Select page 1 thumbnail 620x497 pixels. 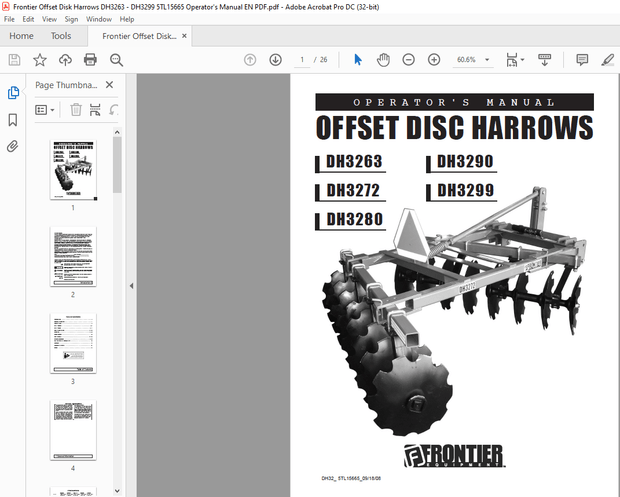pyautogui.click(x=73, y=170)
